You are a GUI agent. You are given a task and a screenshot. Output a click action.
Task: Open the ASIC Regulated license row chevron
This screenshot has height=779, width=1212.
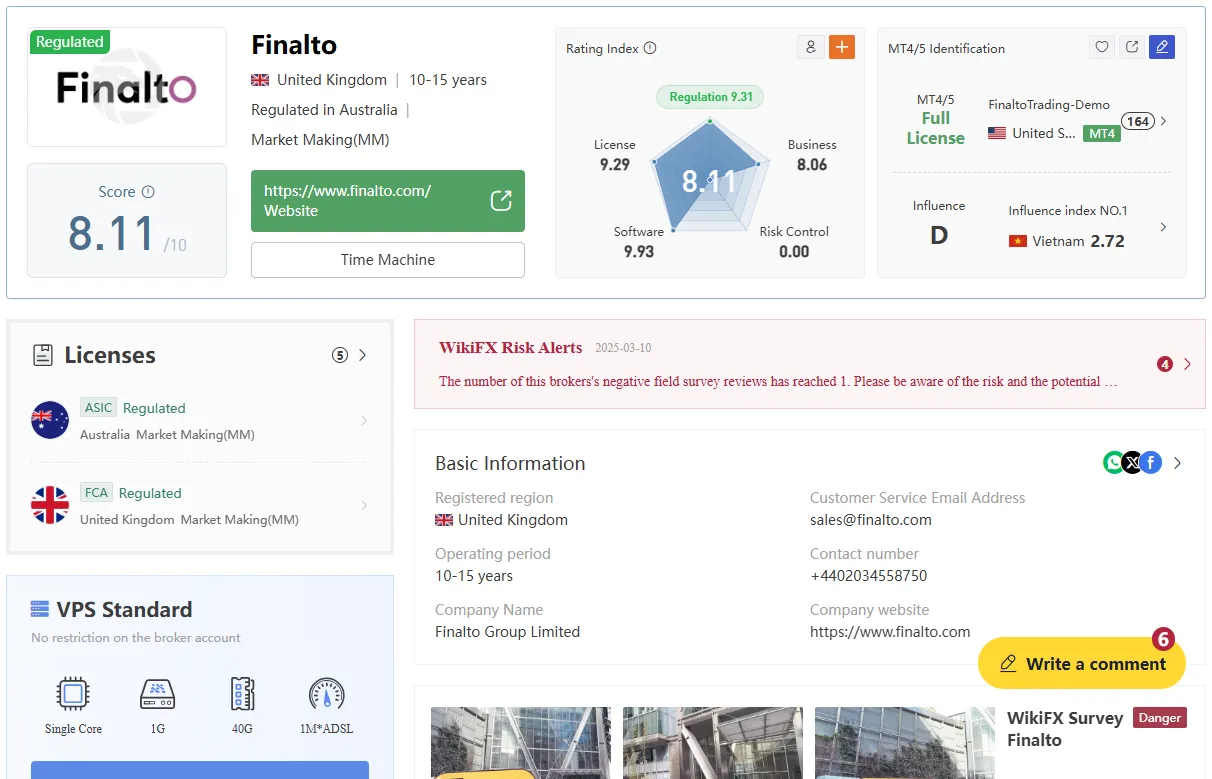(x=364, y=421)
